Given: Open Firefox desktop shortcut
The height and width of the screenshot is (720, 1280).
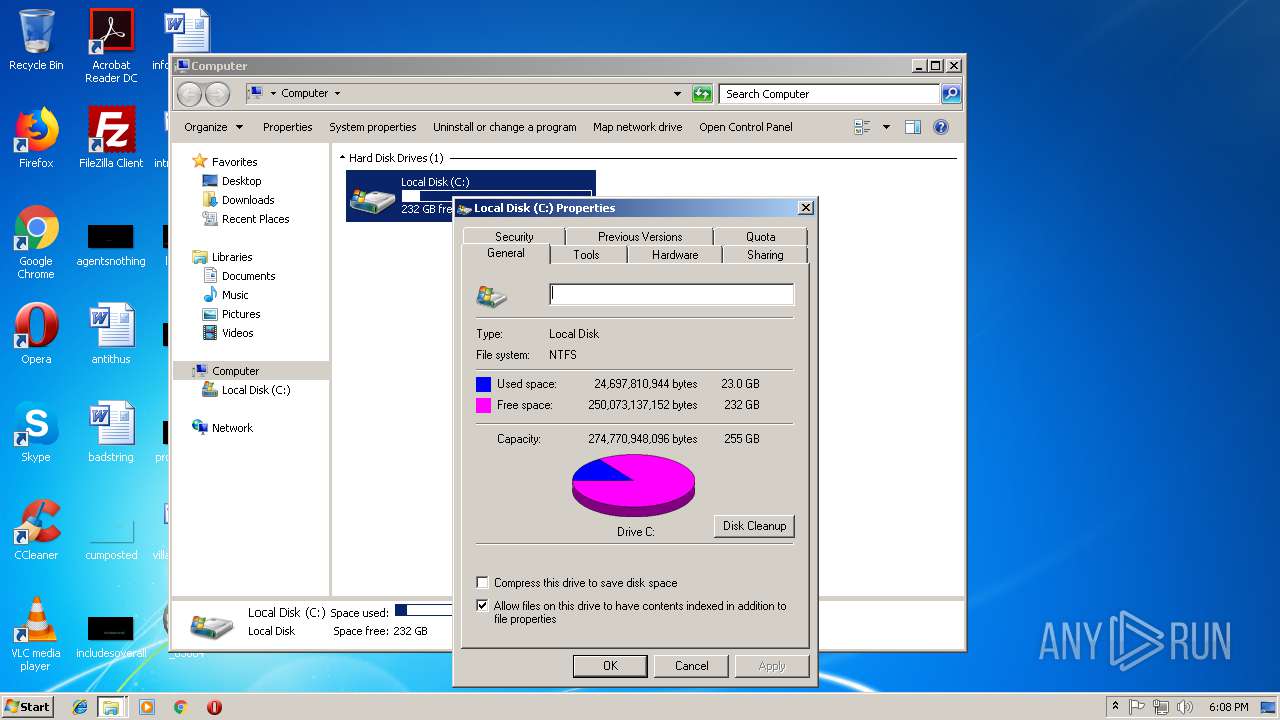Looking at the screenshot, I should (x=36, y=138).
